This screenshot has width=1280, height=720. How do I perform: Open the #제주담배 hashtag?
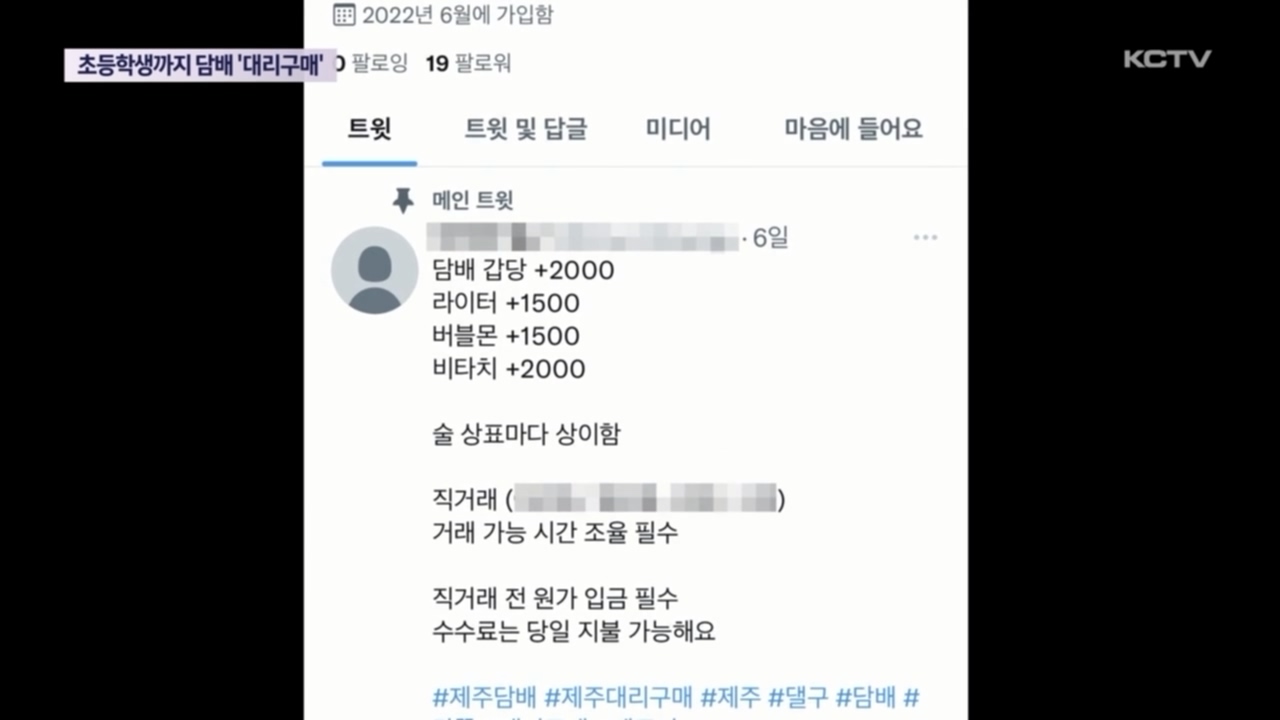click(x=484, y=697)
